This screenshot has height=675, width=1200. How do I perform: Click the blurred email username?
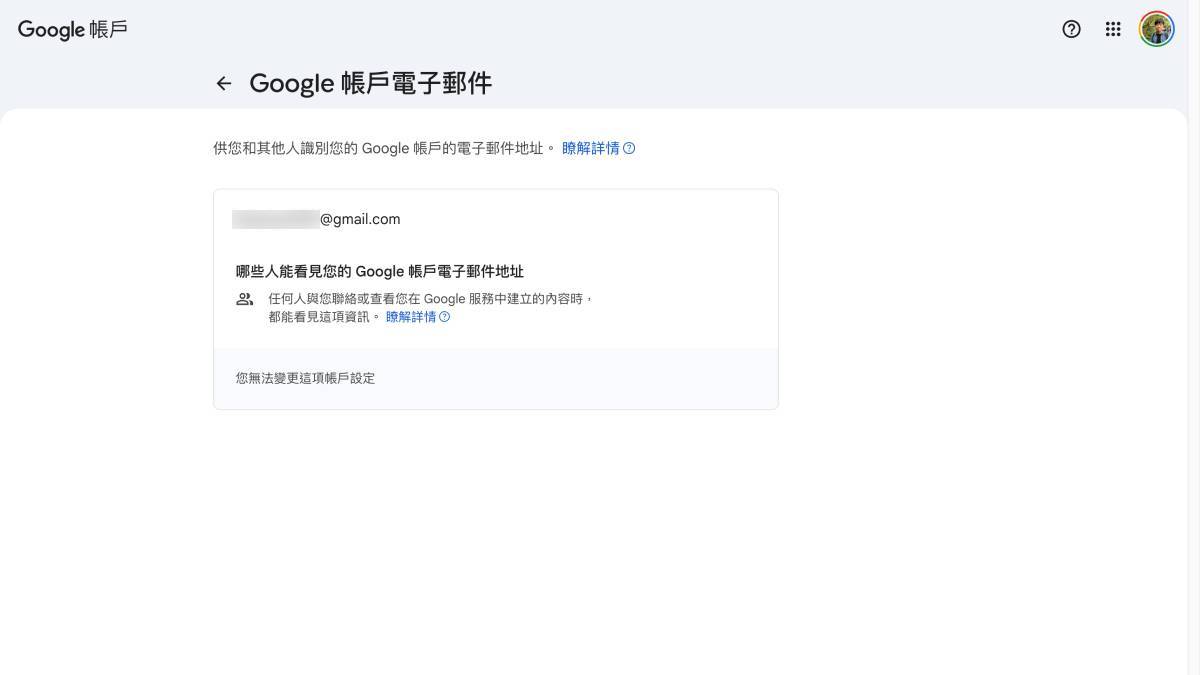(275, 219)
